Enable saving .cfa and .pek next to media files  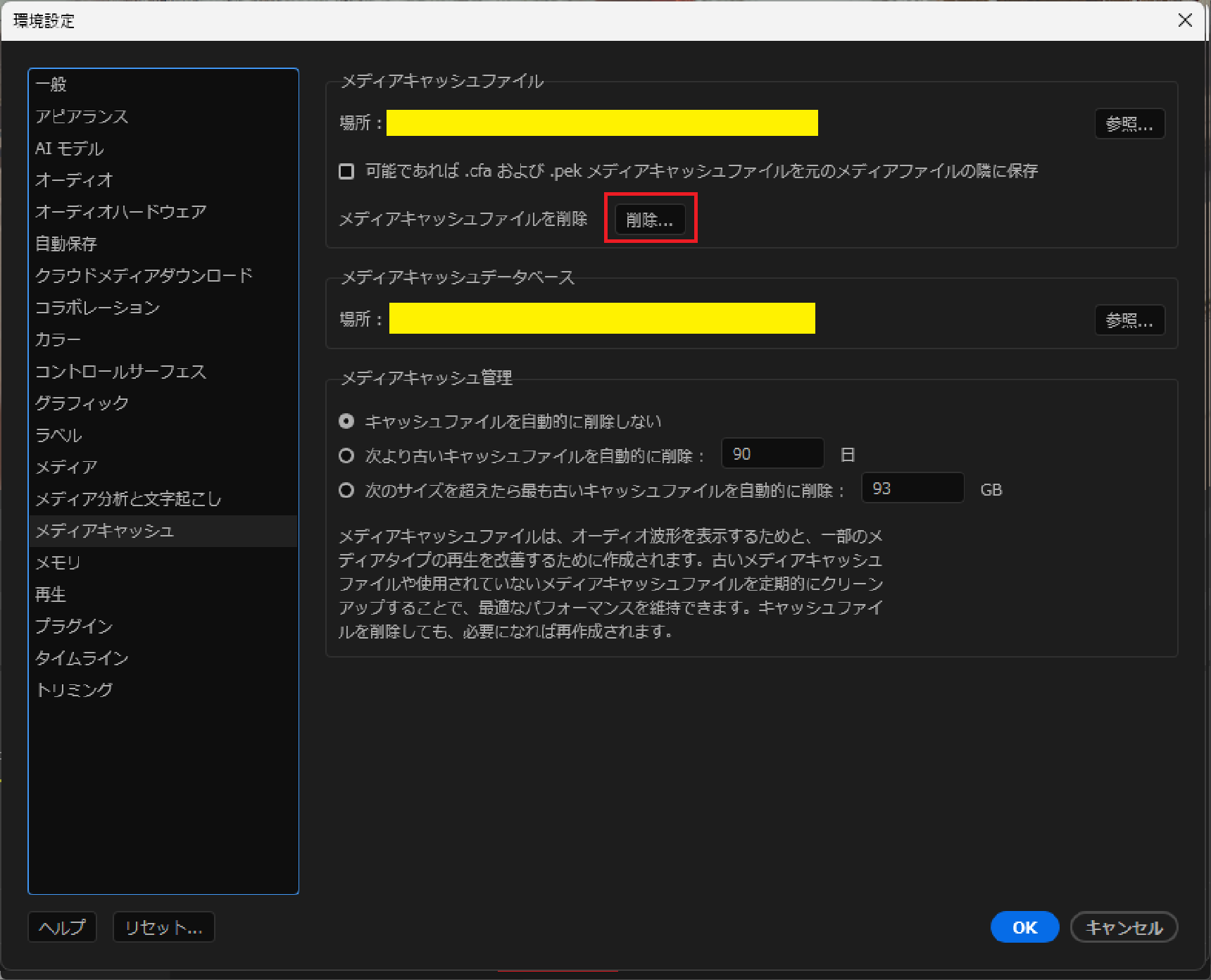[346, 170]
